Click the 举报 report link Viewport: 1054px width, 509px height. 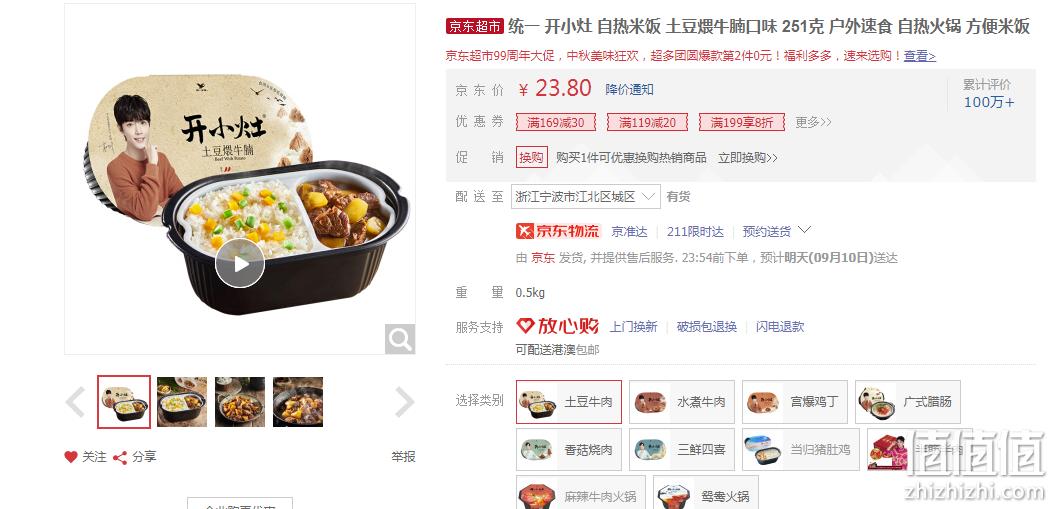pos(403,457)
